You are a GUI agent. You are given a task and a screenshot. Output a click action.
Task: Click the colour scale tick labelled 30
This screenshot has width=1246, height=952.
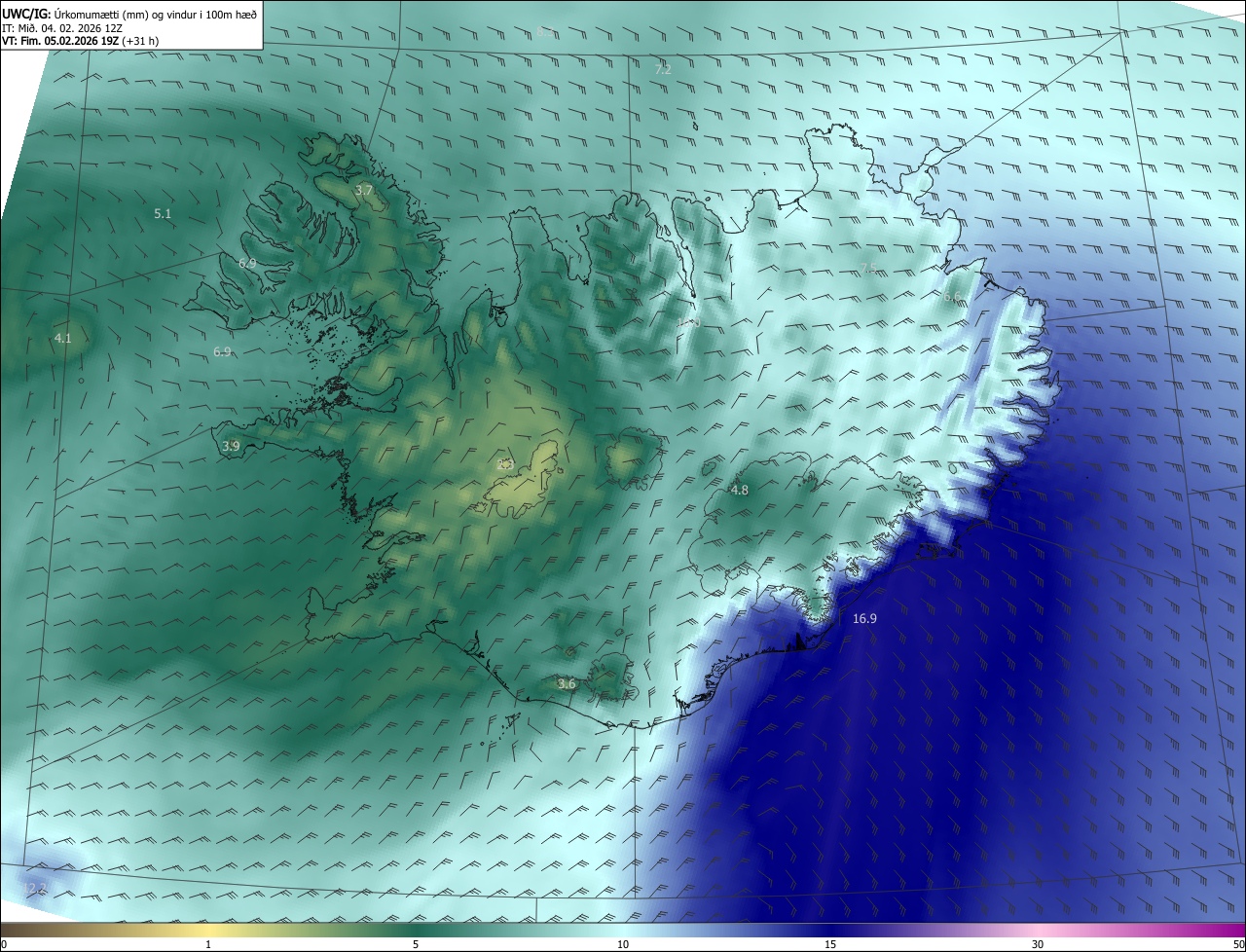point(1038,944)
